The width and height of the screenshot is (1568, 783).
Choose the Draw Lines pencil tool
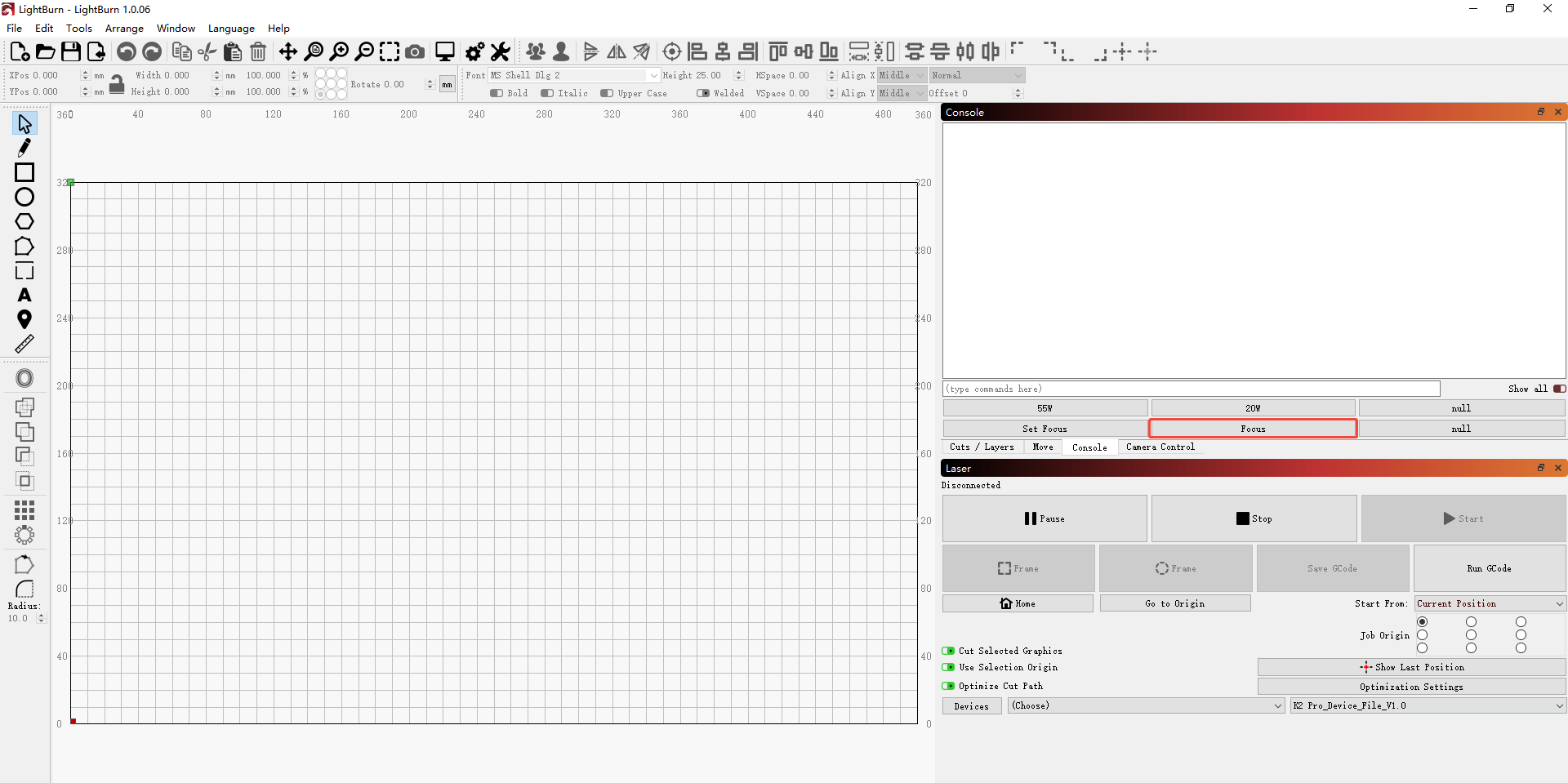(24, 148)
